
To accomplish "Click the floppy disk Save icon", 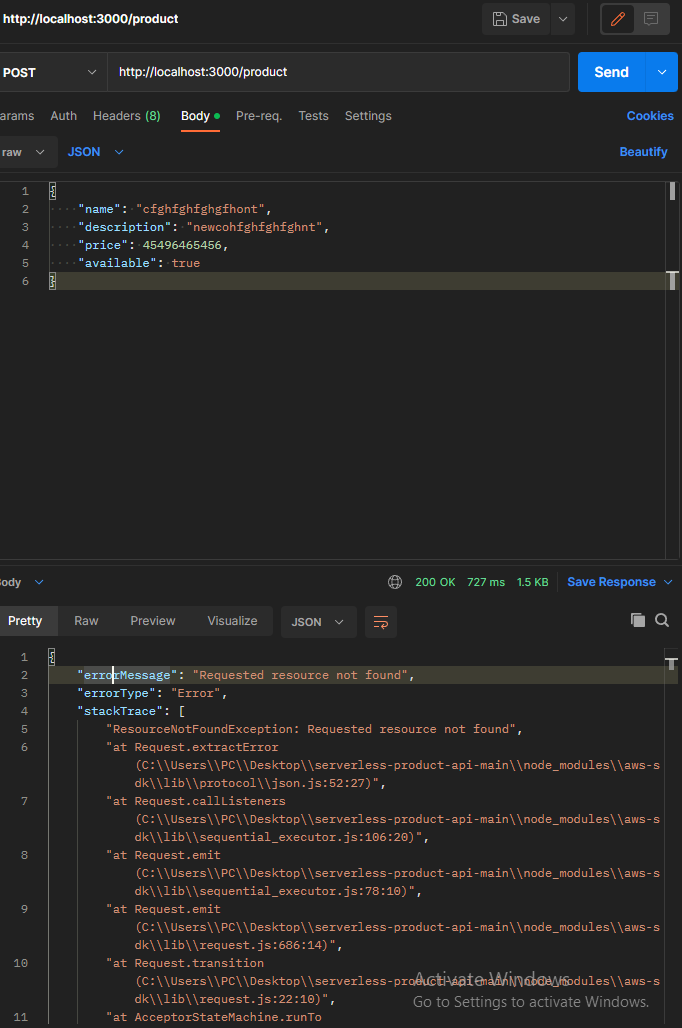I will (x=500, y=19).
